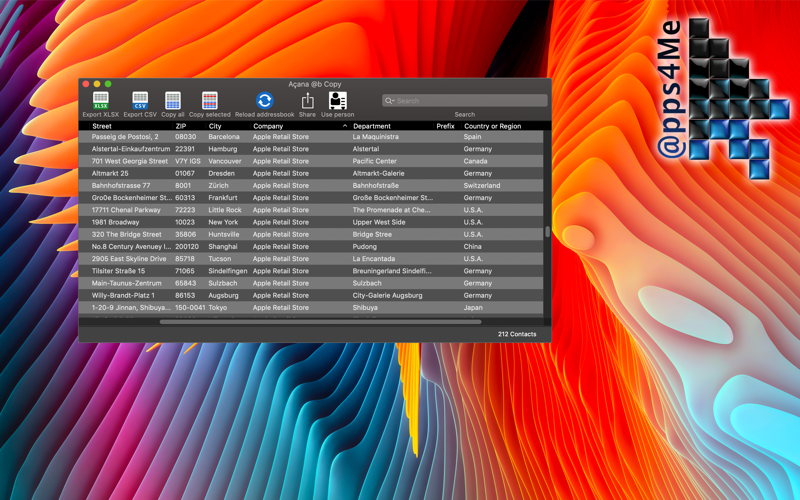Viewport: 800px width, 500px height.
Task: Click the sort arrow in Company header
Action: click(x=345, y=127)
